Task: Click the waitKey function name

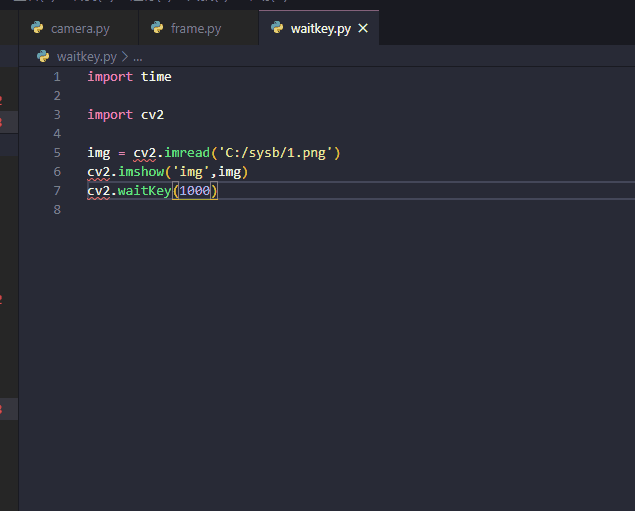Action: click(x=145, y=191)
